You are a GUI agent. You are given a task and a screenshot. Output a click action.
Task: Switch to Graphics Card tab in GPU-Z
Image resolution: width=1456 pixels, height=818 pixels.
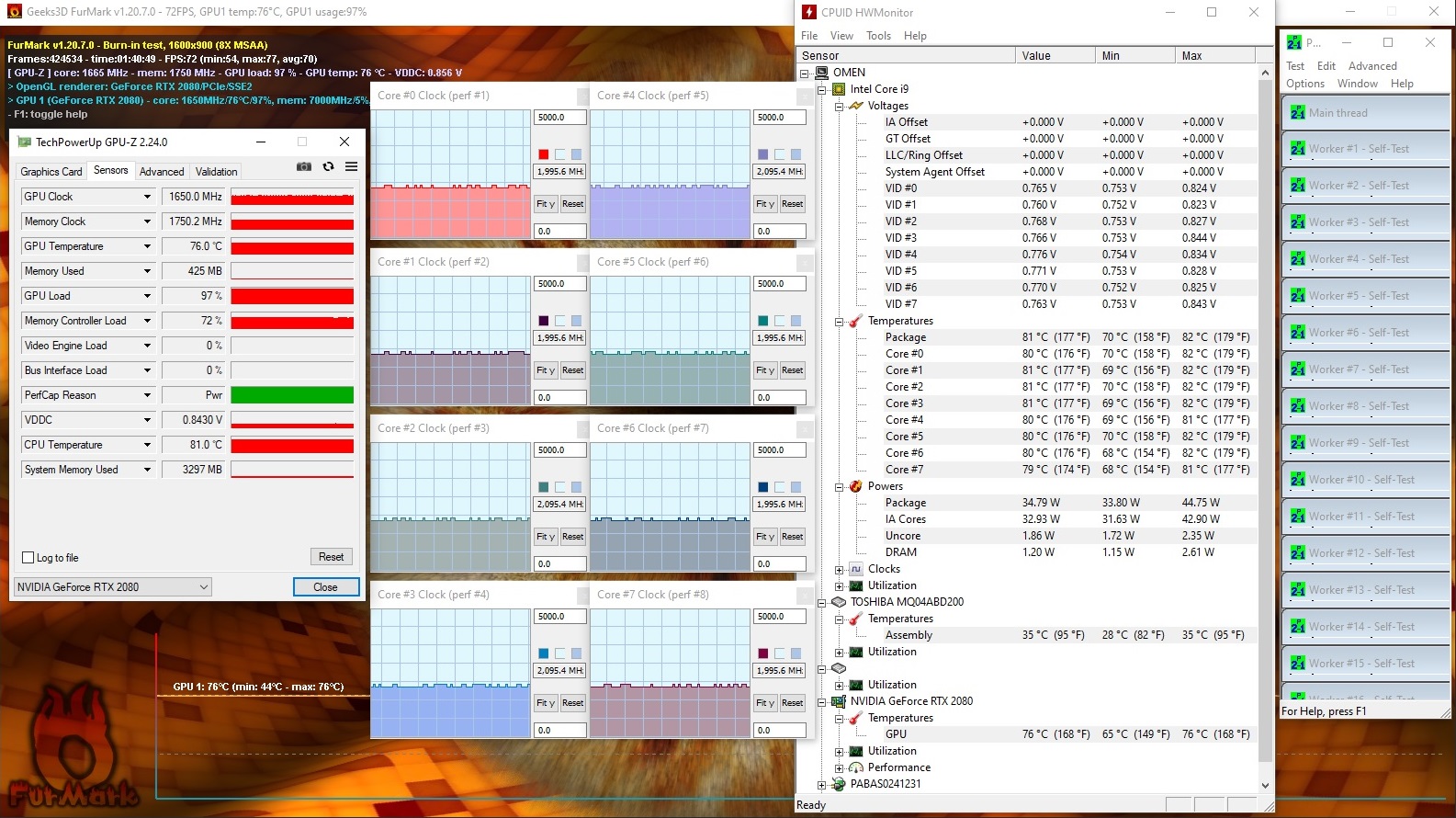[51, 172]
